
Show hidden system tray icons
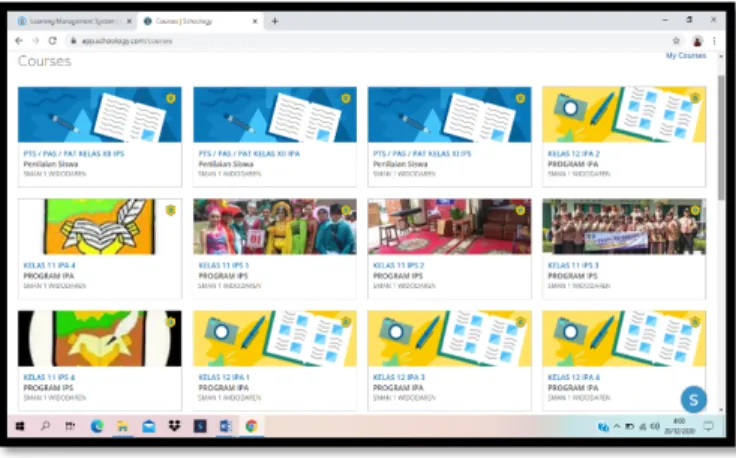[616, 427]
